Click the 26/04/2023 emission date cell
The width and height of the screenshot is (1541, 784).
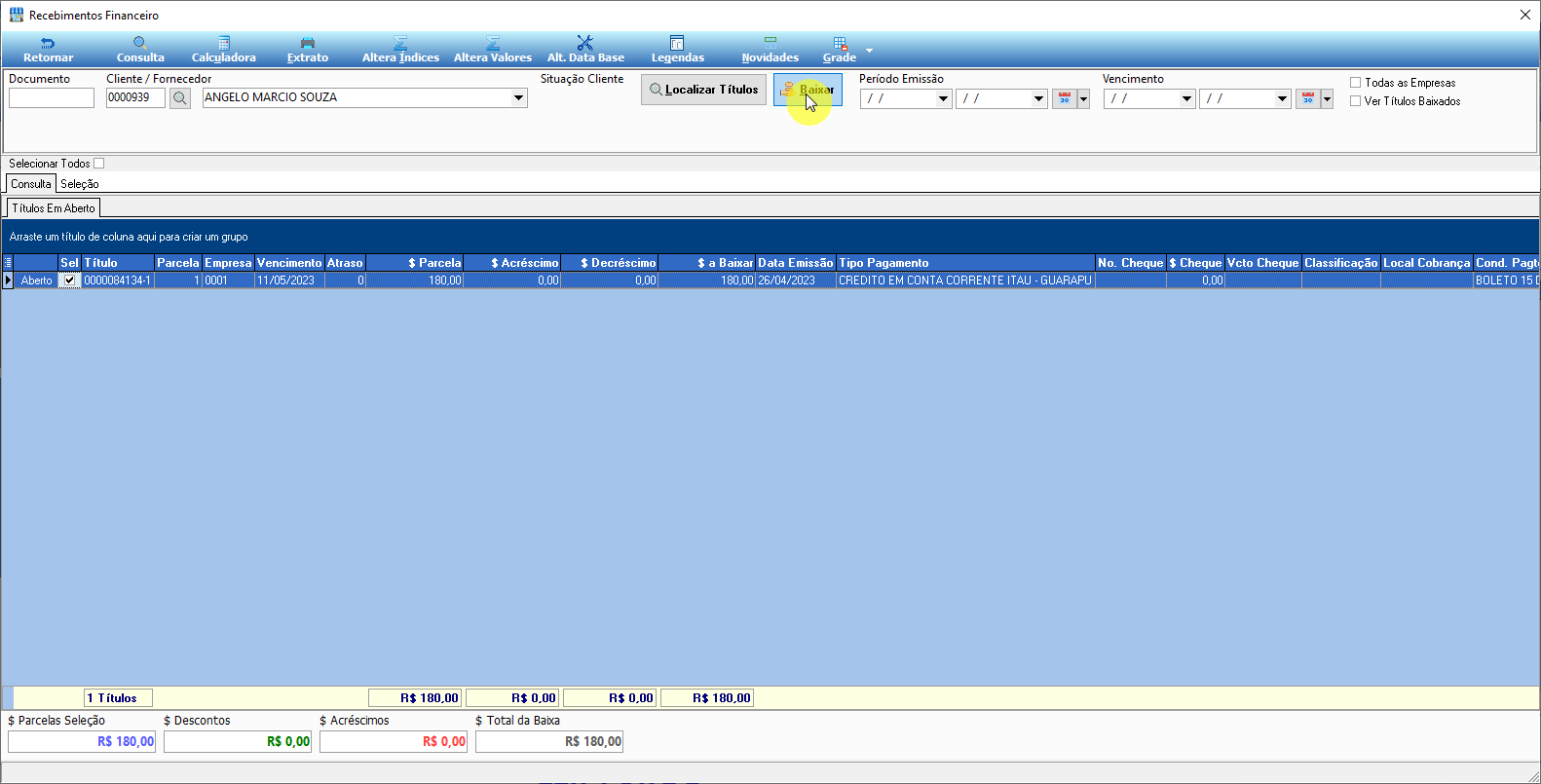tap(796, 280)
